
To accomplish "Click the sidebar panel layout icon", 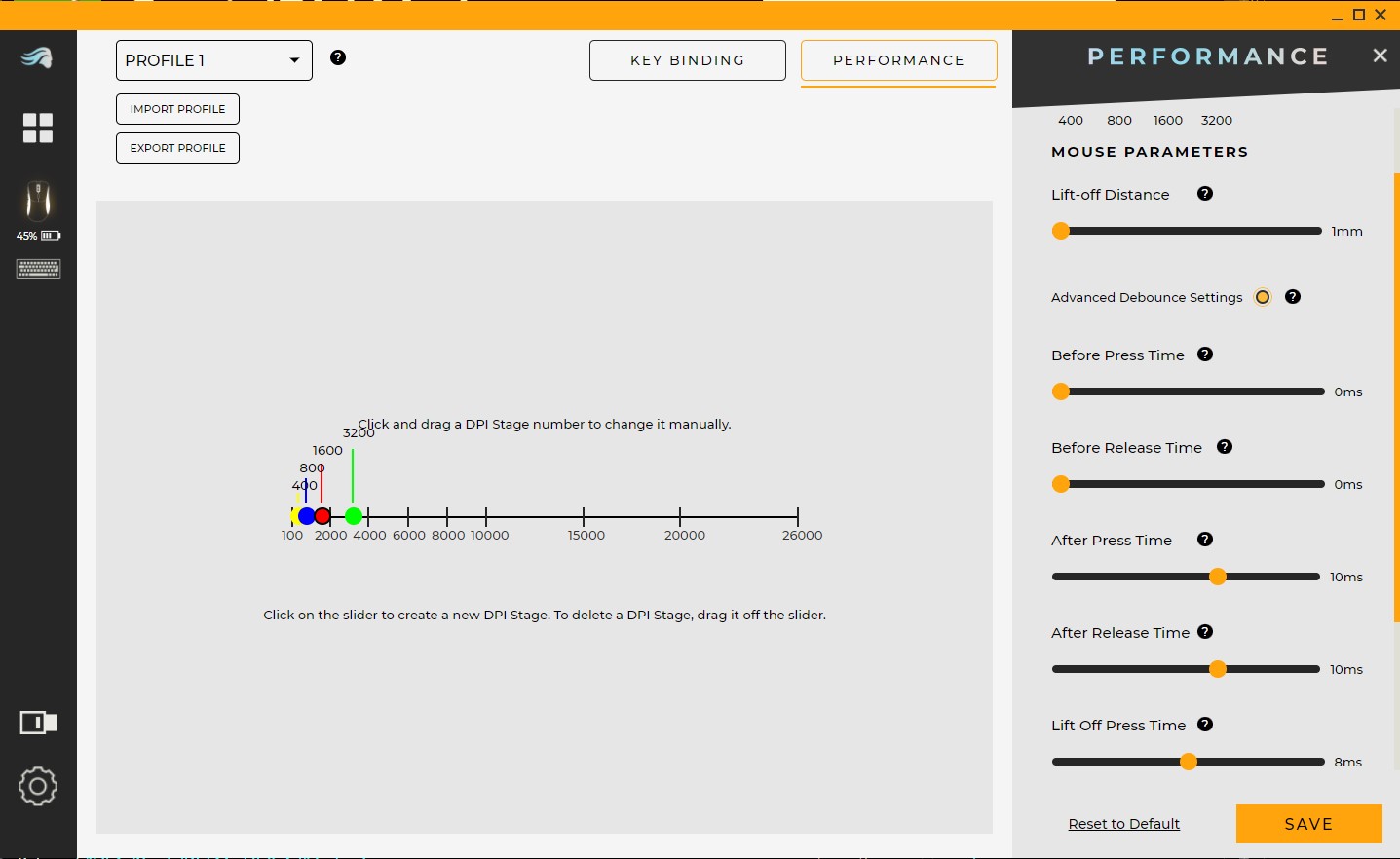I will click(38, 723).
